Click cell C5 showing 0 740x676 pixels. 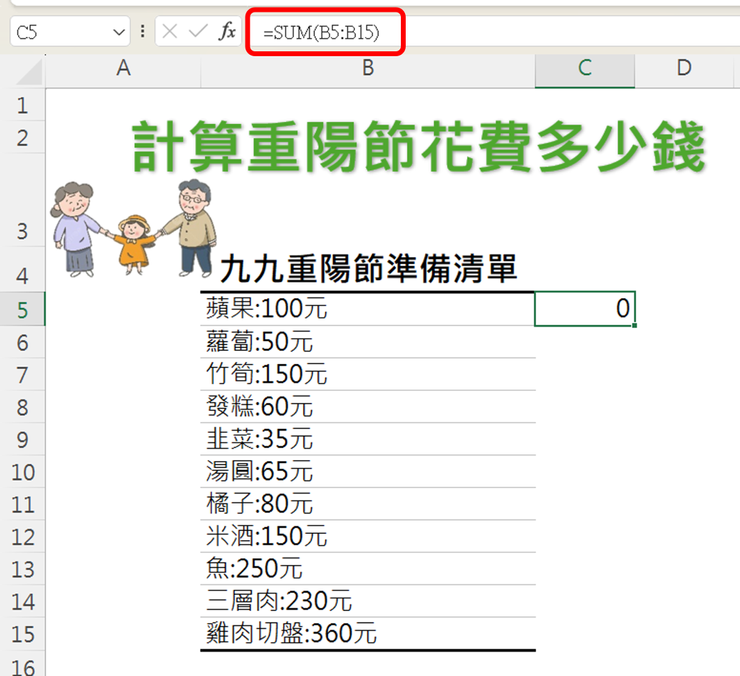(x=585, y=309)
